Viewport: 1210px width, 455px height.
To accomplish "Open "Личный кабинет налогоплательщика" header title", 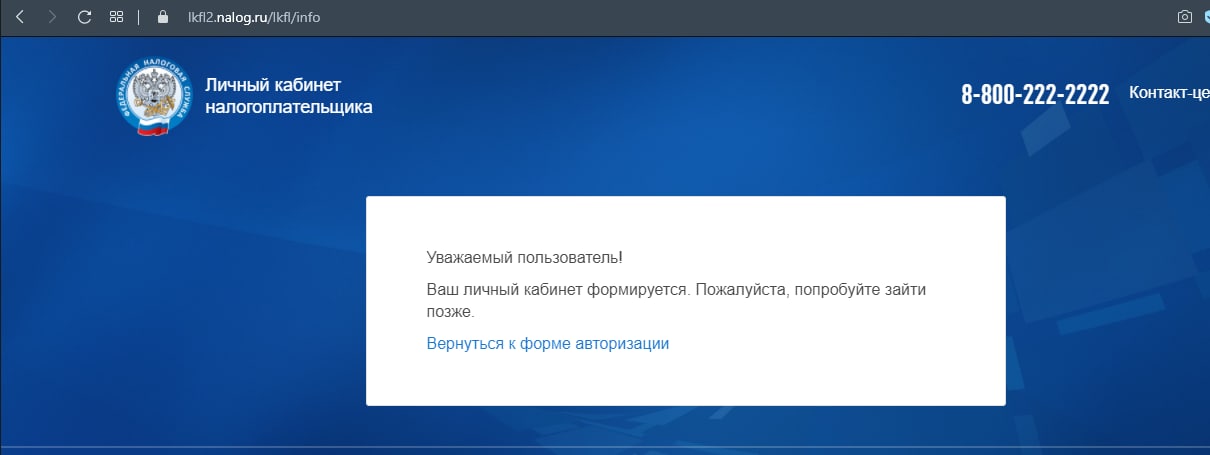I will click(x=288, y=96).
